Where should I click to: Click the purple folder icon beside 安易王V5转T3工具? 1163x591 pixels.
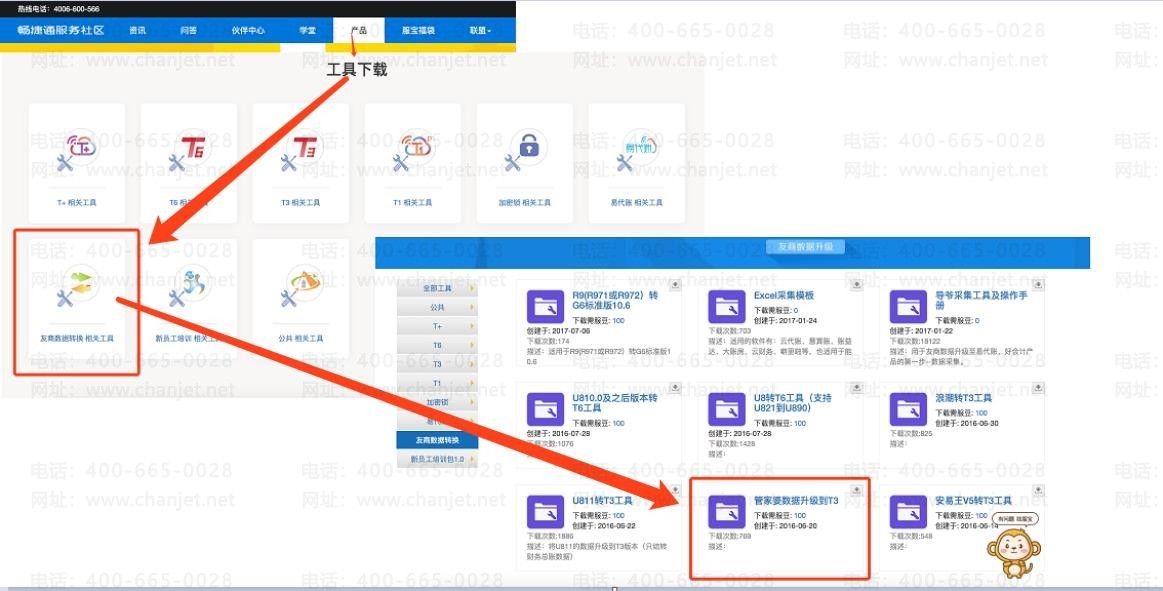coord(908,512)
